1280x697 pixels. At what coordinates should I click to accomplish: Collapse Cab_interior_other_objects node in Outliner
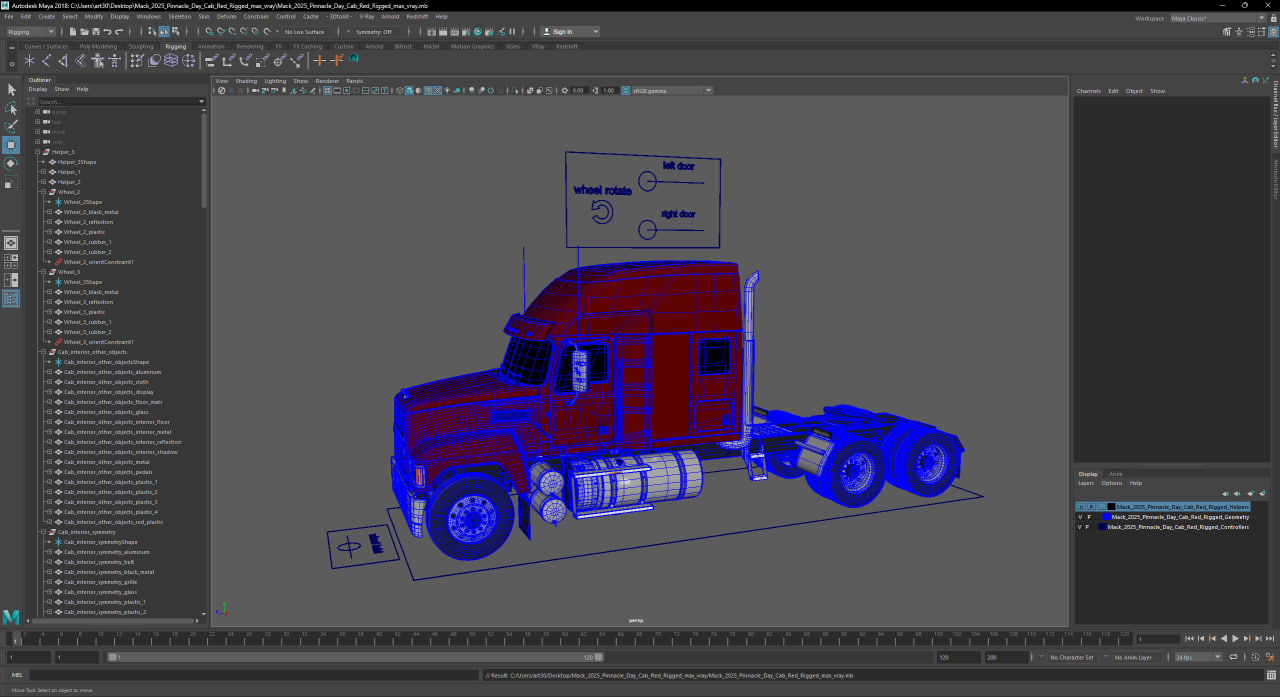tap(44, 352)
